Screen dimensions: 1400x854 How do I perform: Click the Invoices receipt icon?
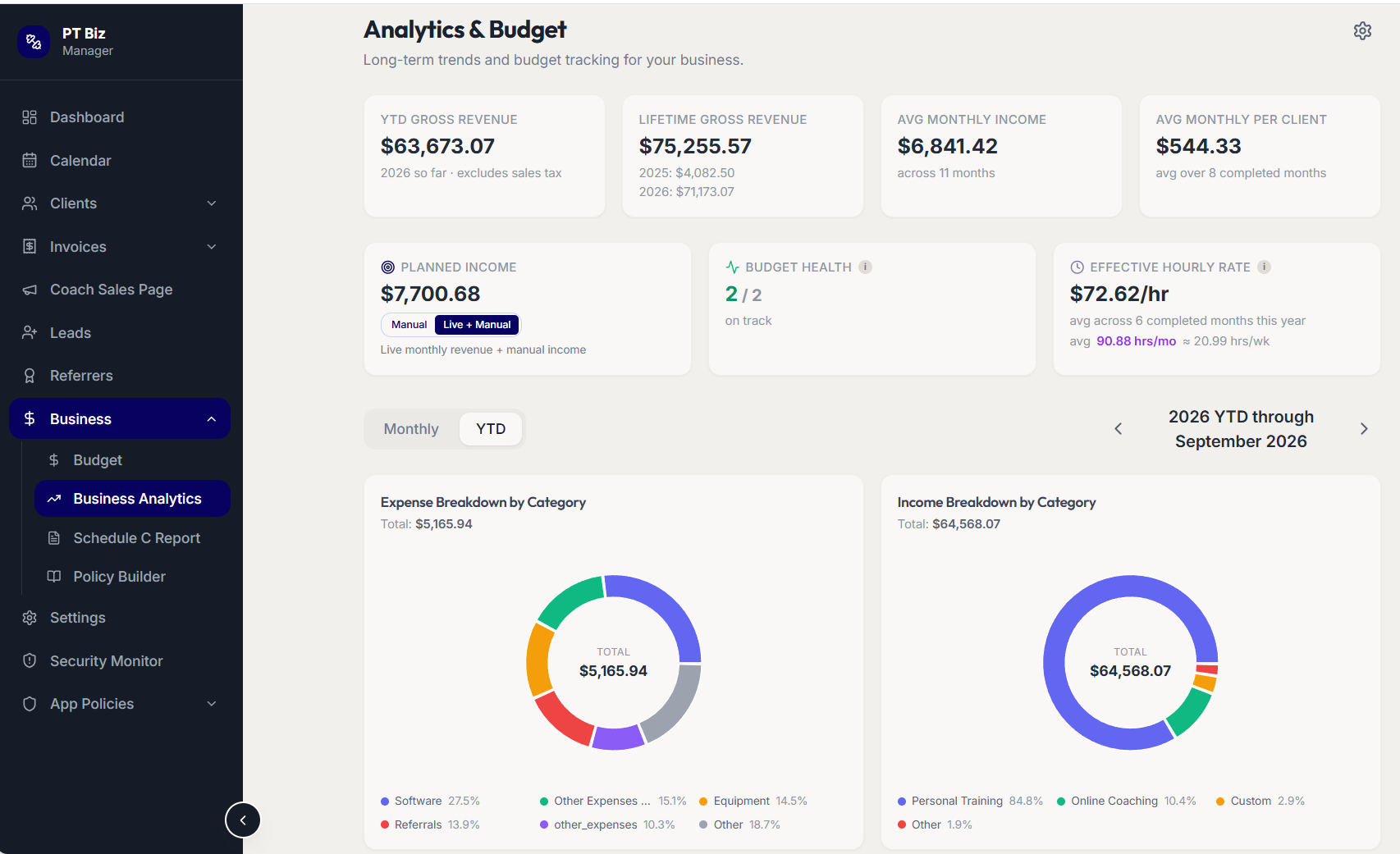pos(30,247)
